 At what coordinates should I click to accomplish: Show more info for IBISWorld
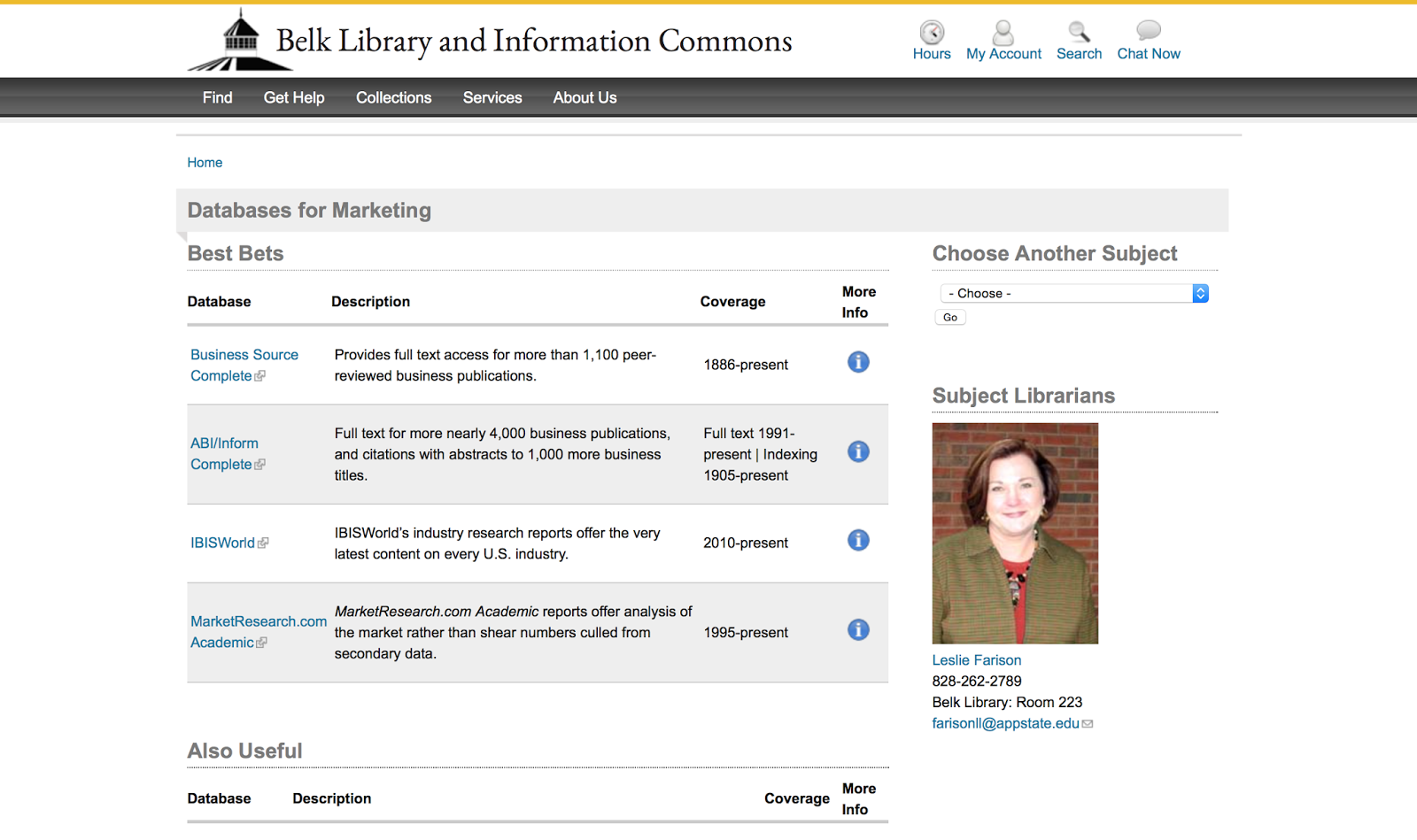coord(858,540)
